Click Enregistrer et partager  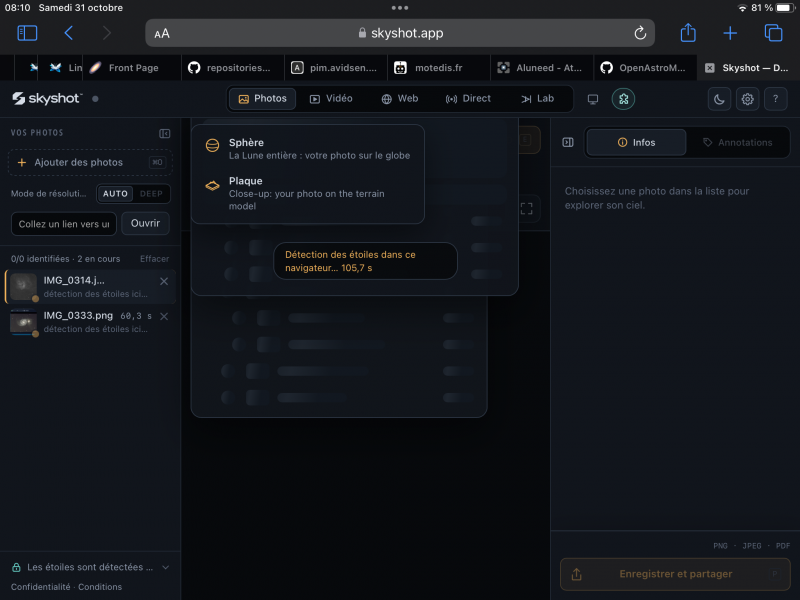point(675,574)
